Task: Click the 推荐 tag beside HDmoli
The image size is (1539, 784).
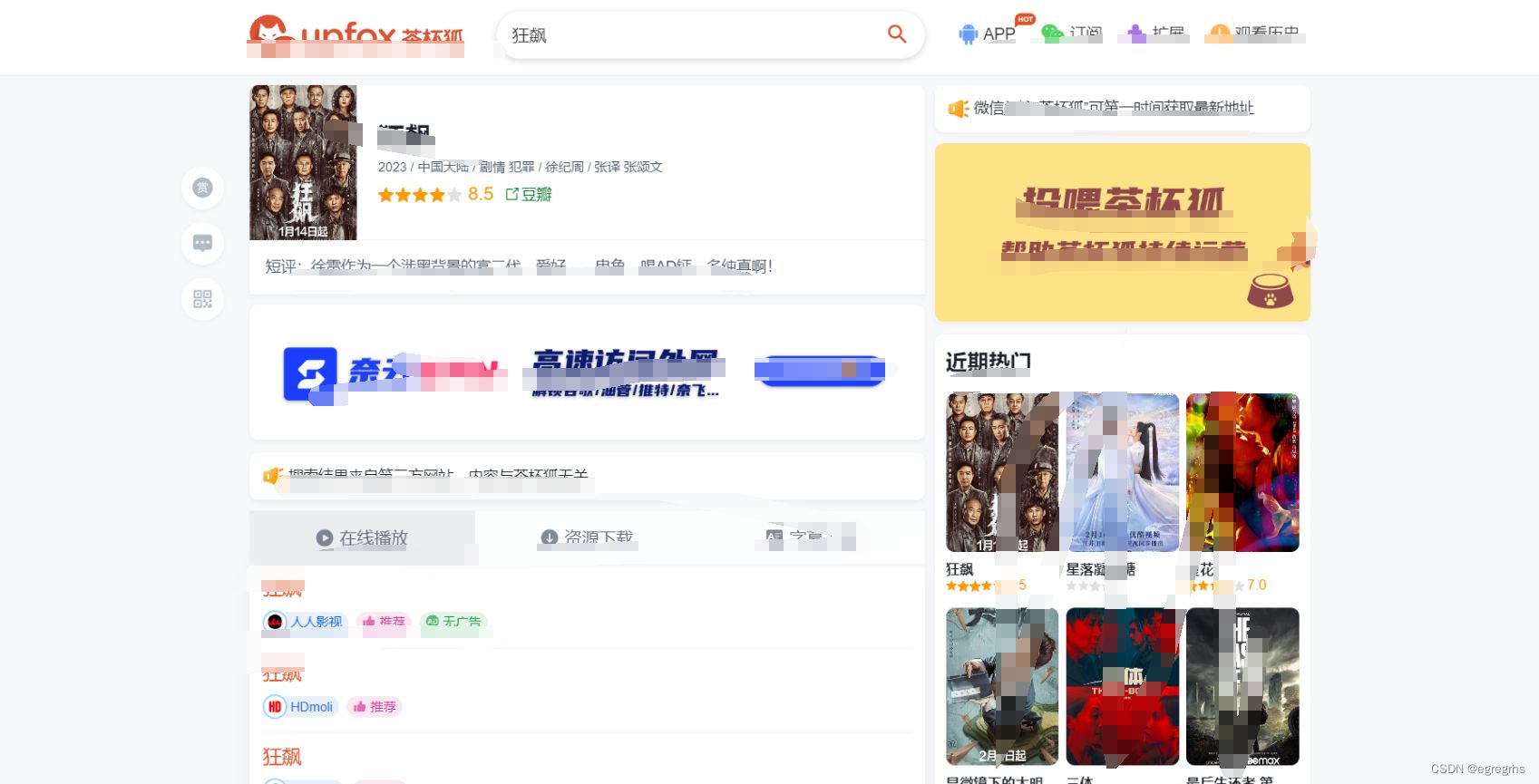Action: tap(374, 707)
